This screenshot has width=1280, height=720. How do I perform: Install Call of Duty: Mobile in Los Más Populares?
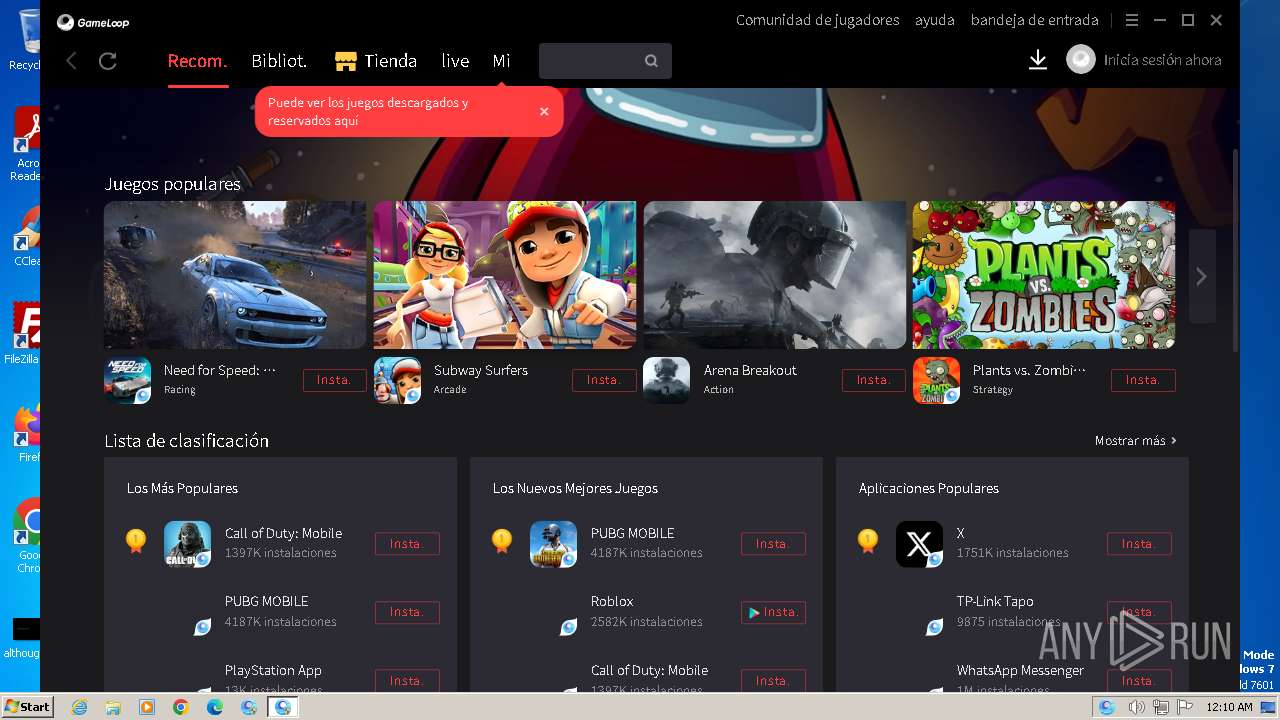[x=407, y=544]
